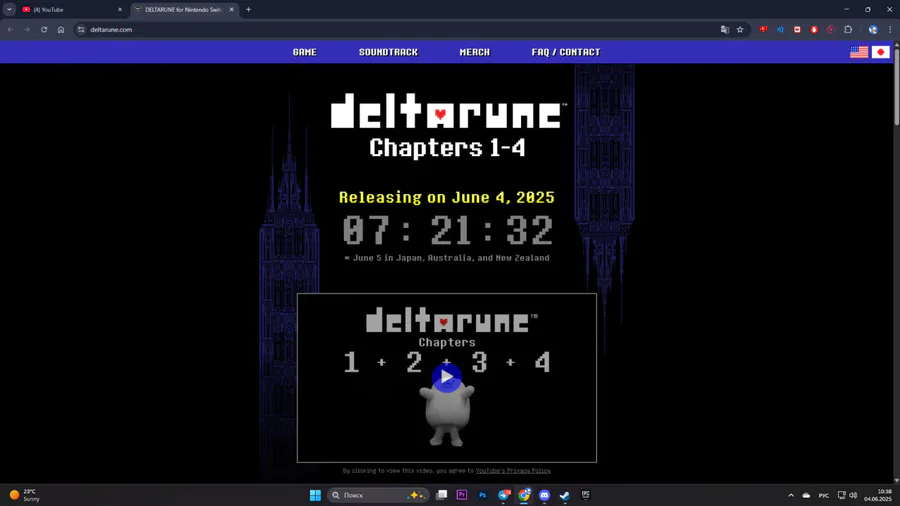Open network settings tray icon
This screenshot has height=506, width=900.
coord(841,495)
